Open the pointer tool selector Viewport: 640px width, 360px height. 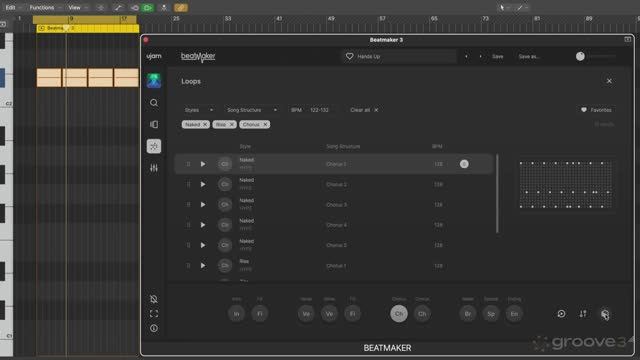tap(504, 7)
